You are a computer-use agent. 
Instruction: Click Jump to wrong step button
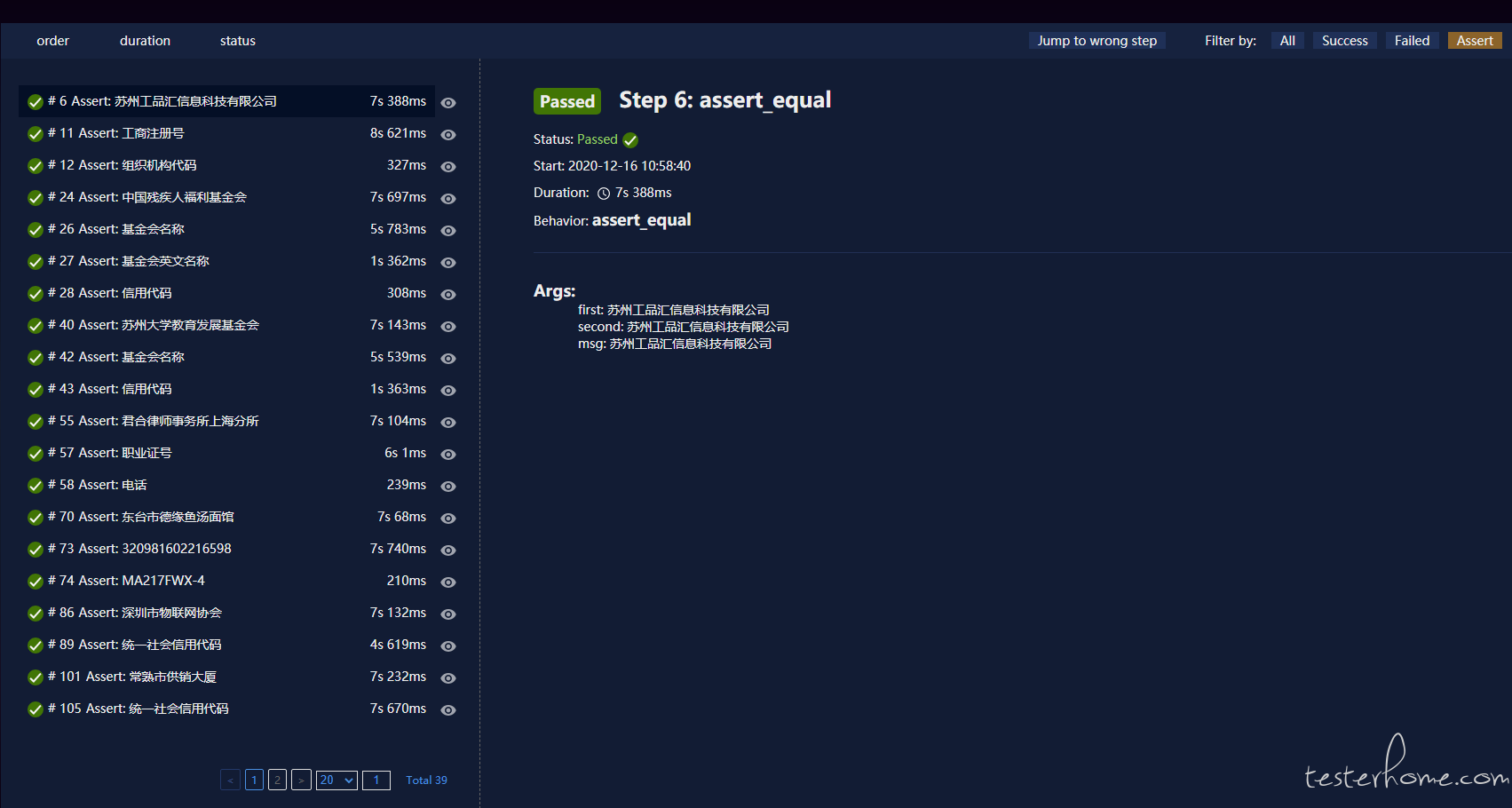tap(1097, 41)
